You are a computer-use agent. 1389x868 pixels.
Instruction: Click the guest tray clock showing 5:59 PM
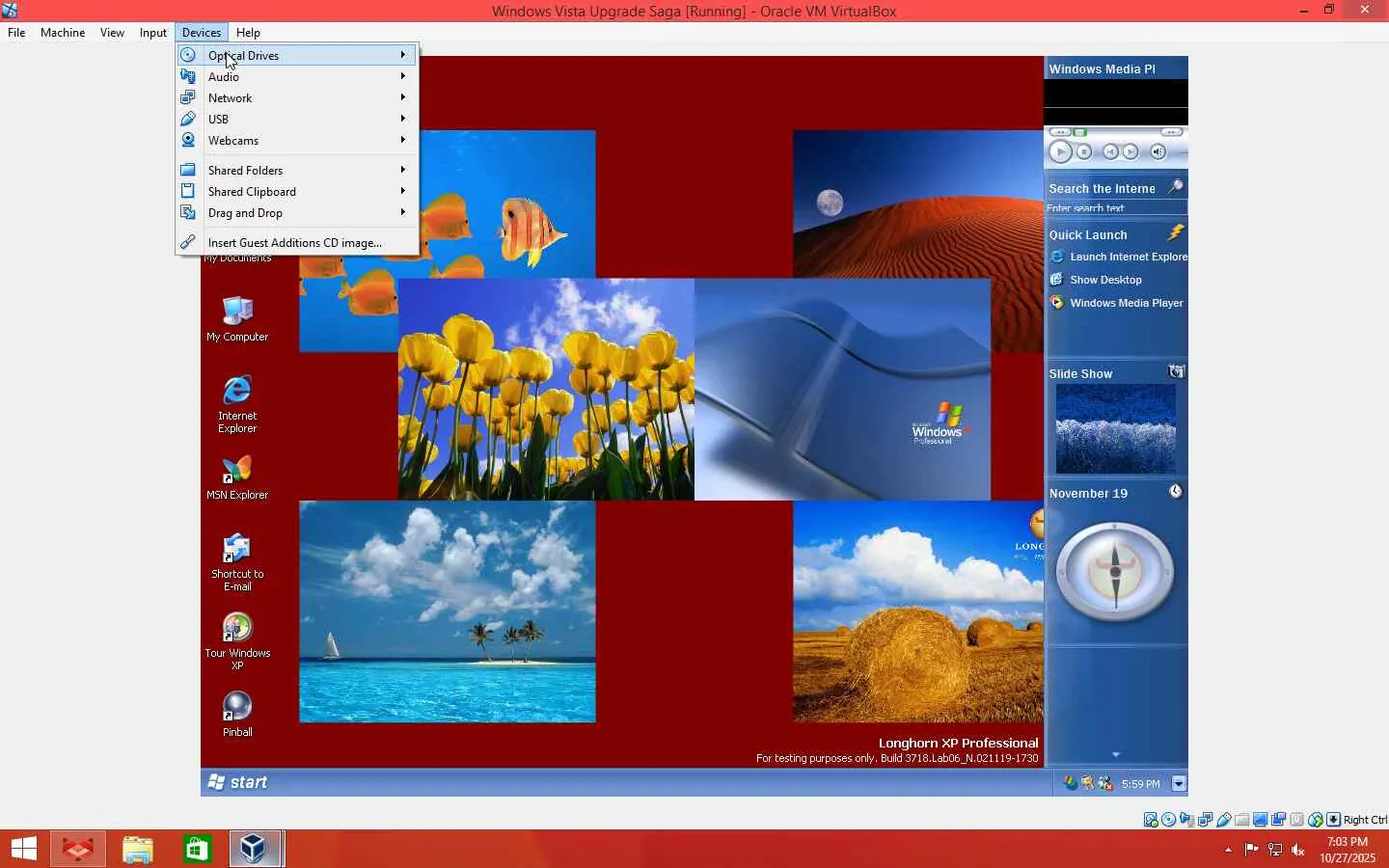1140,784
